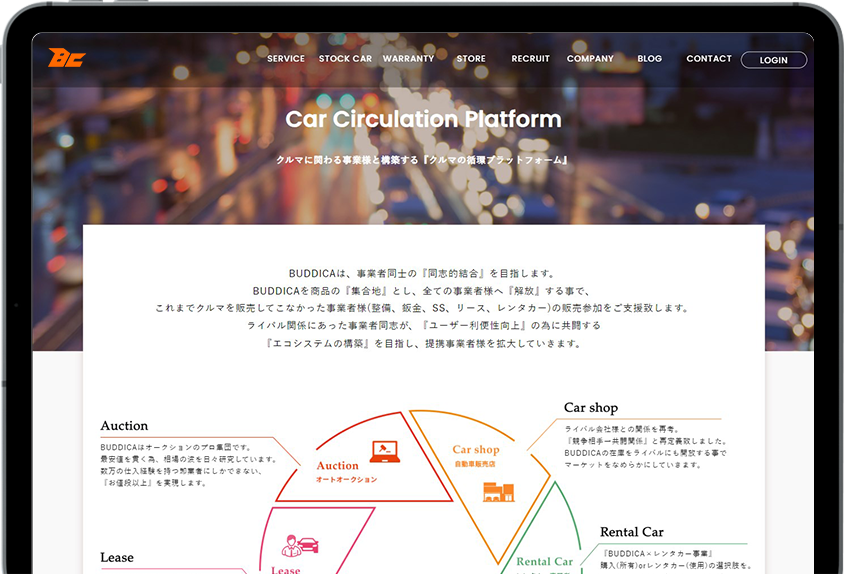Click the Car shop heading on the right

click(591, 408)
